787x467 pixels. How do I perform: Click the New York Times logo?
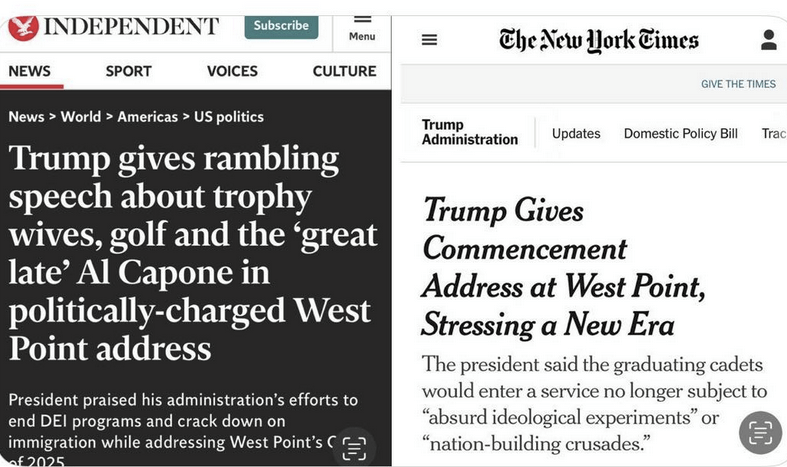coord(598,40)
